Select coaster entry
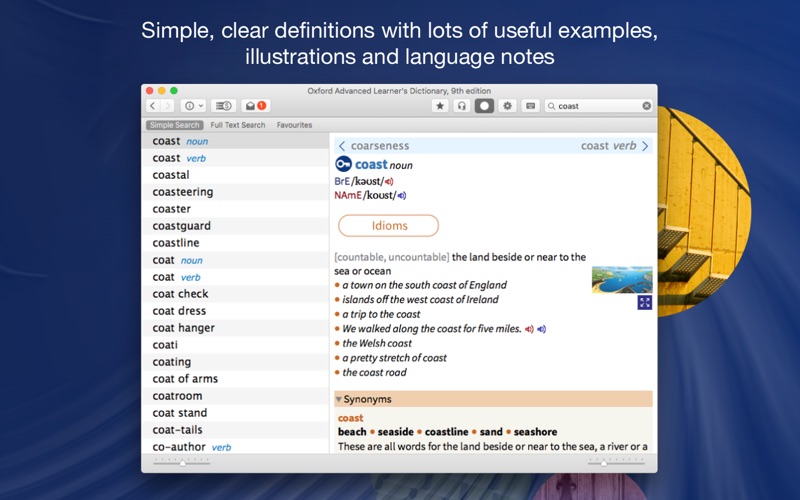This screenshot has height=500, width=800. (235, 209)
